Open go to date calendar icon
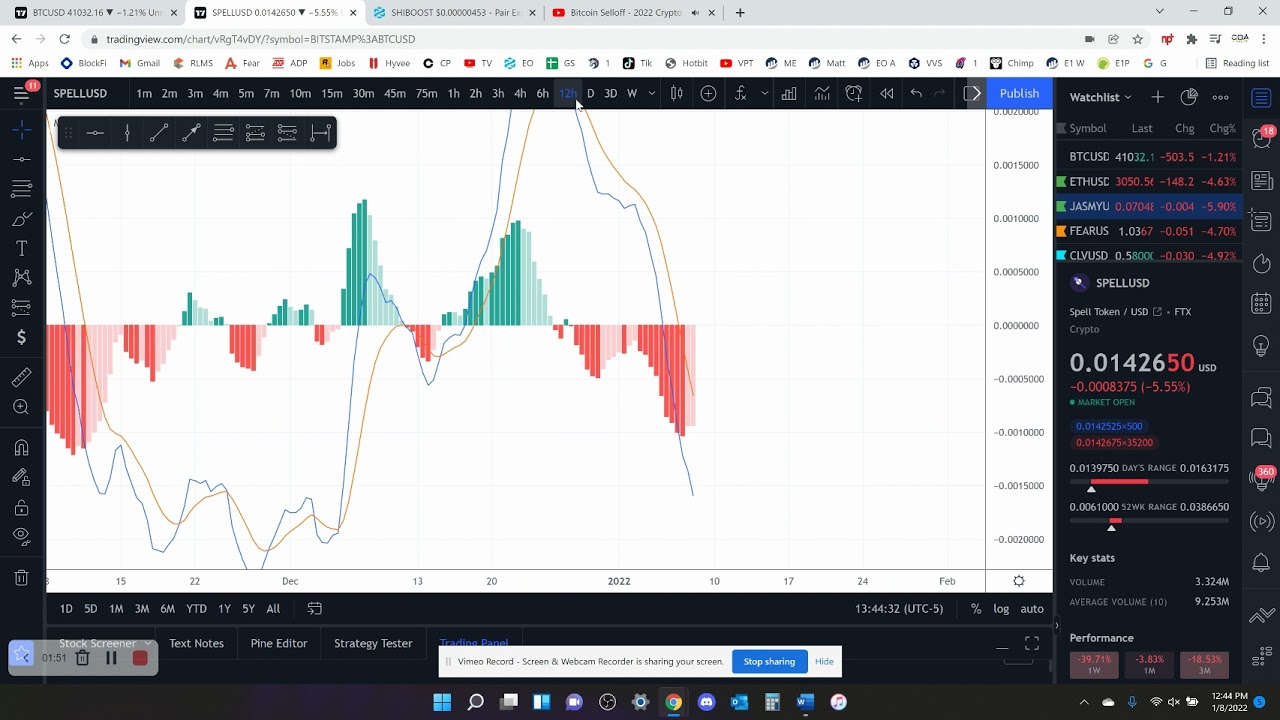Image resolution: width=1280 pixels, height=720 pixels. (314, 608)
